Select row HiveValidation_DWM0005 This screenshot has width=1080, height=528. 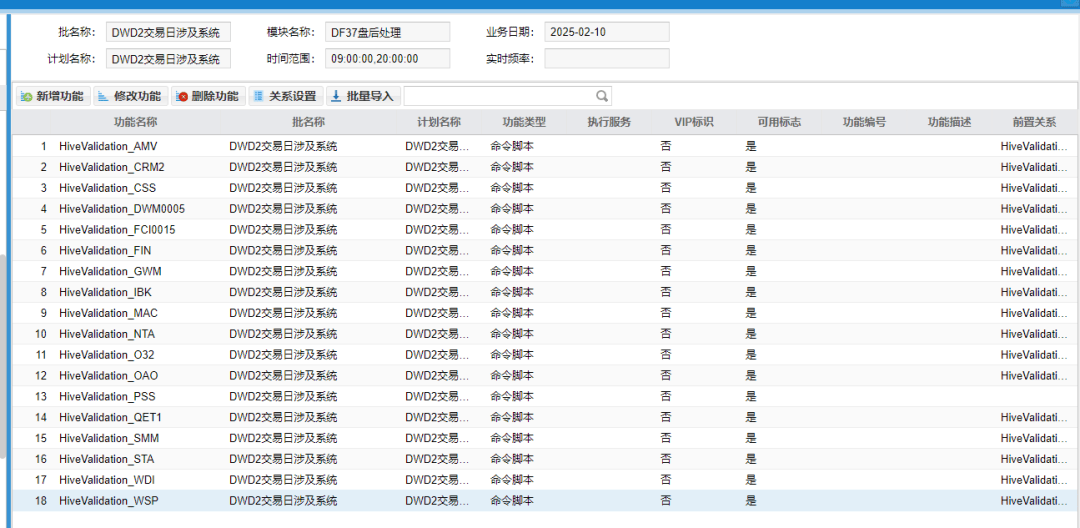(546, 209)
